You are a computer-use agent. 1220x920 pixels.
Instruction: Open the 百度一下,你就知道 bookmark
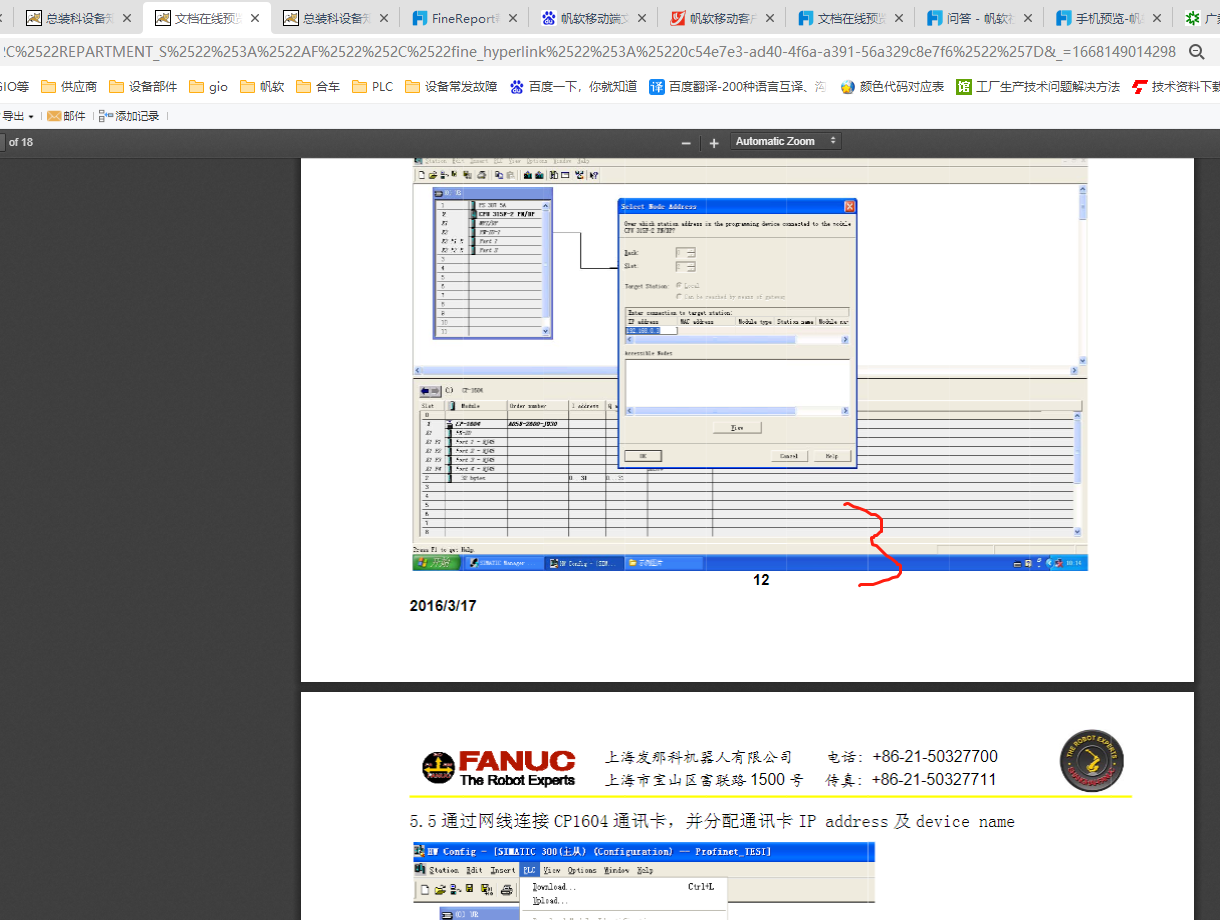pos(573,87)
